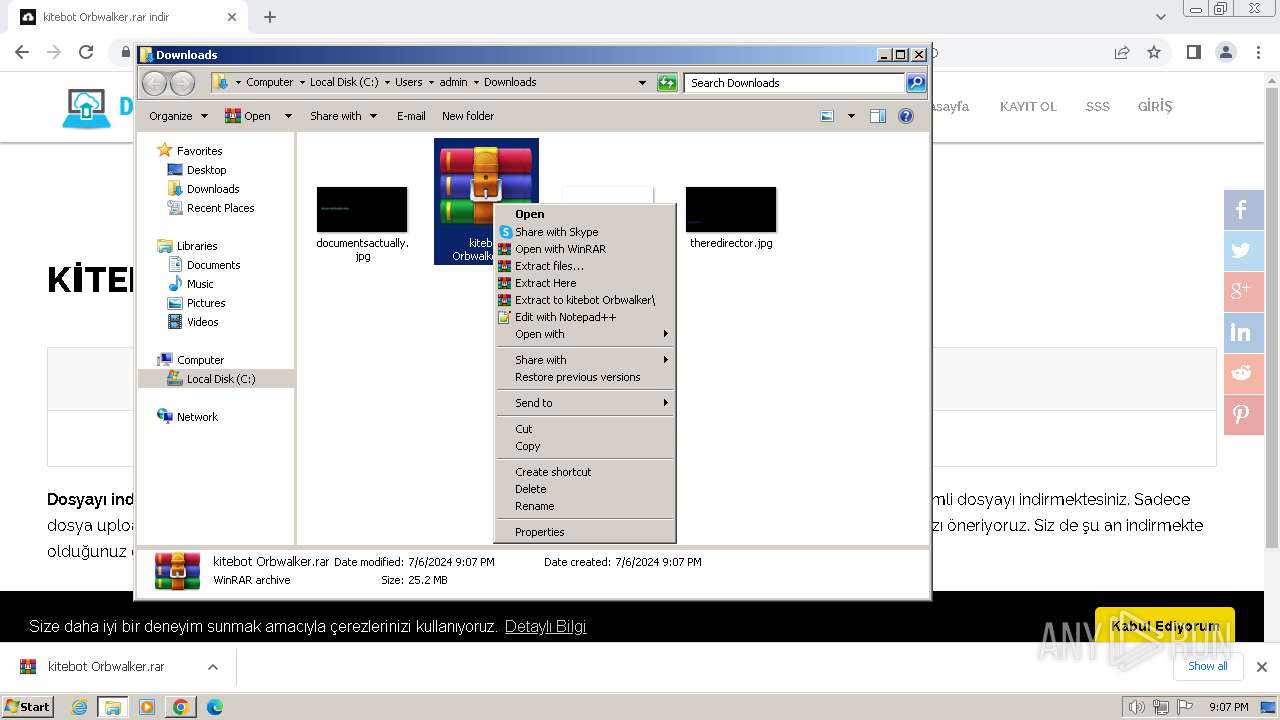
Task: Choose Delete in the context menu
Action: pos(586,489)
